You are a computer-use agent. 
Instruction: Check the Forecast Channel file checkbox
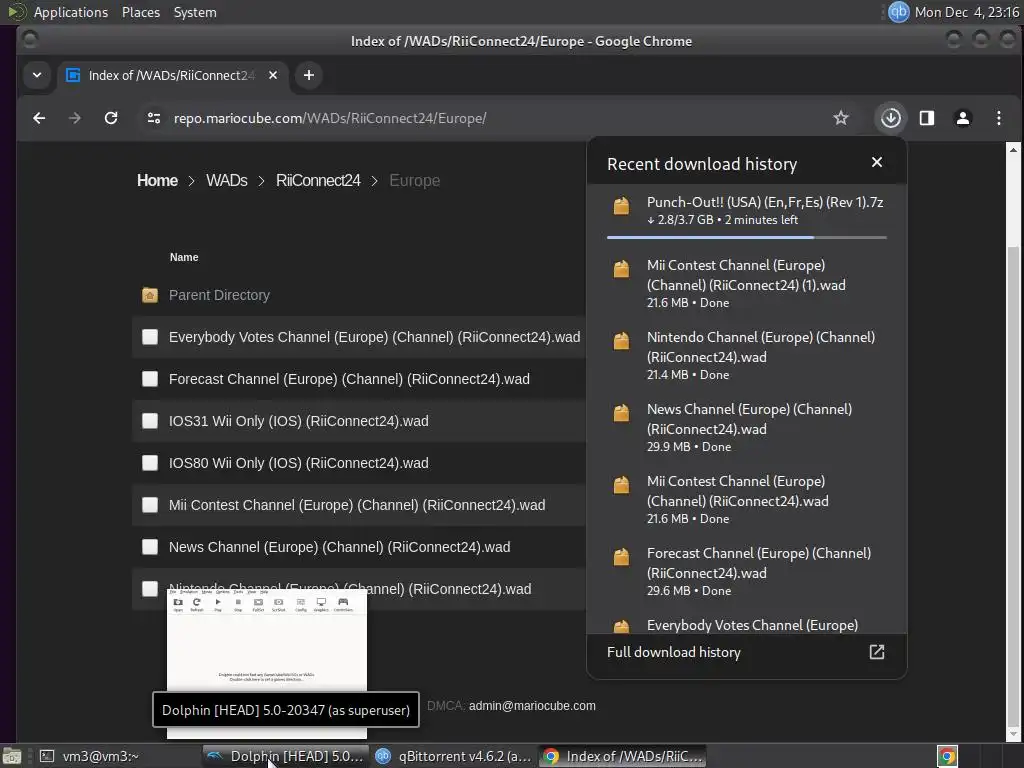[x=150, y=379]
